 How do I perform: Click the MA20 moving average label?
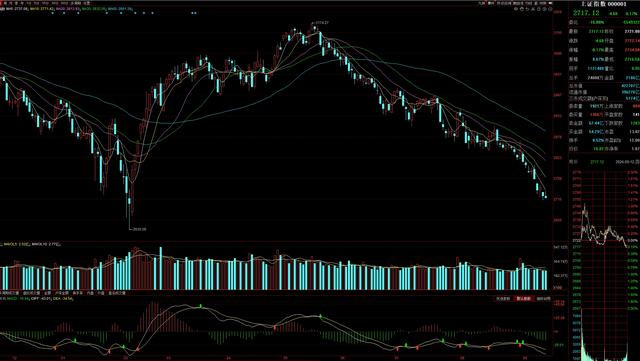point(68,9)
